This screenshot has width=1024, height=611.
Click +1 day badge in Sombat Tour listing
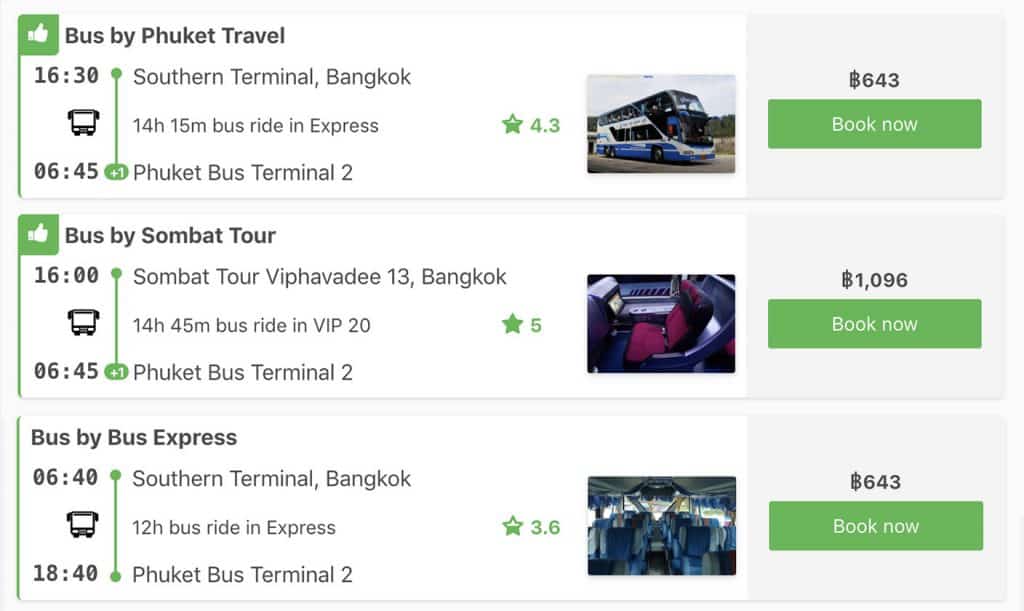tap(117, 372)
